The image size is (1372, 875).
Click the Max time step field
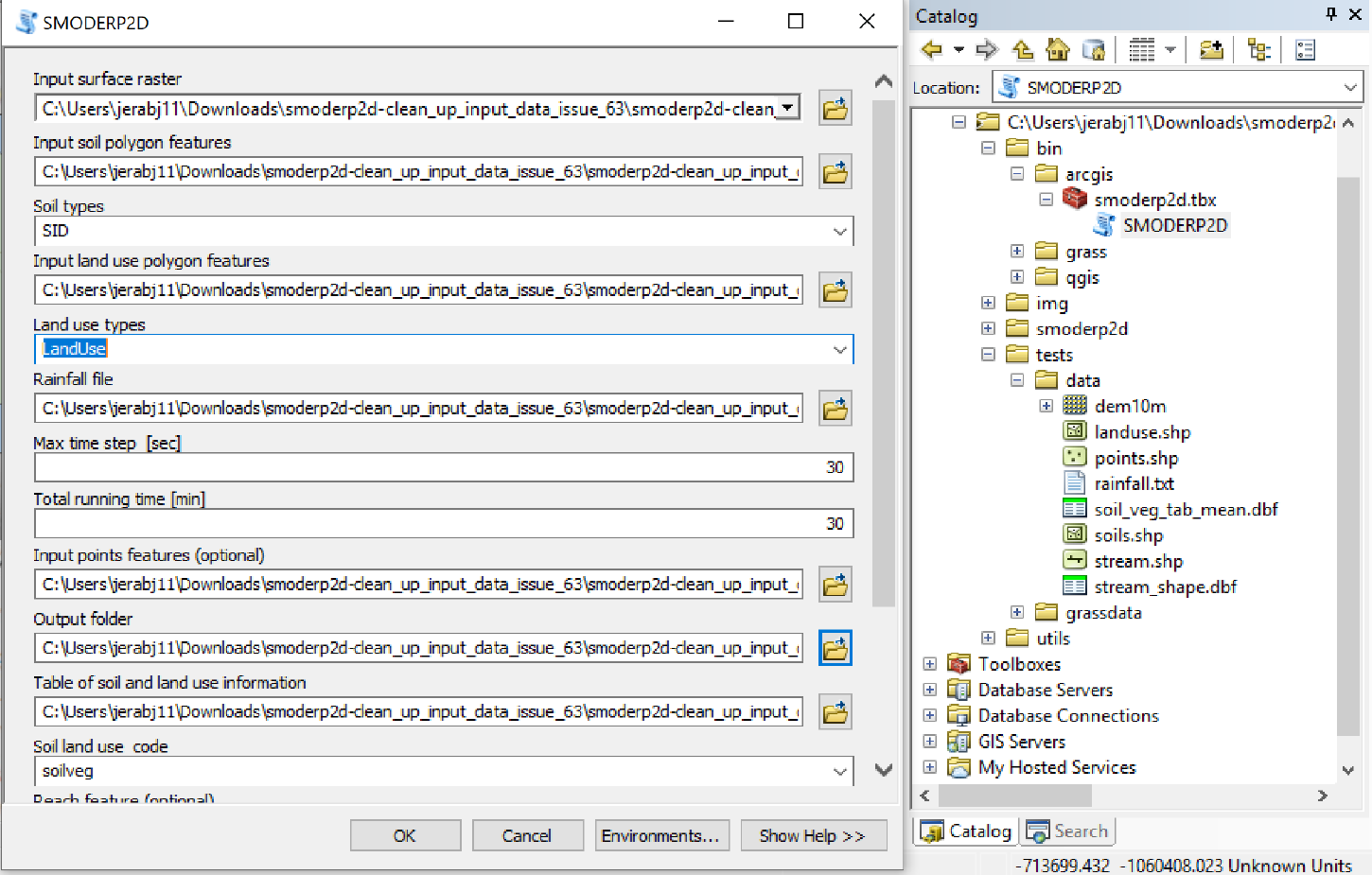pos(444,467)
